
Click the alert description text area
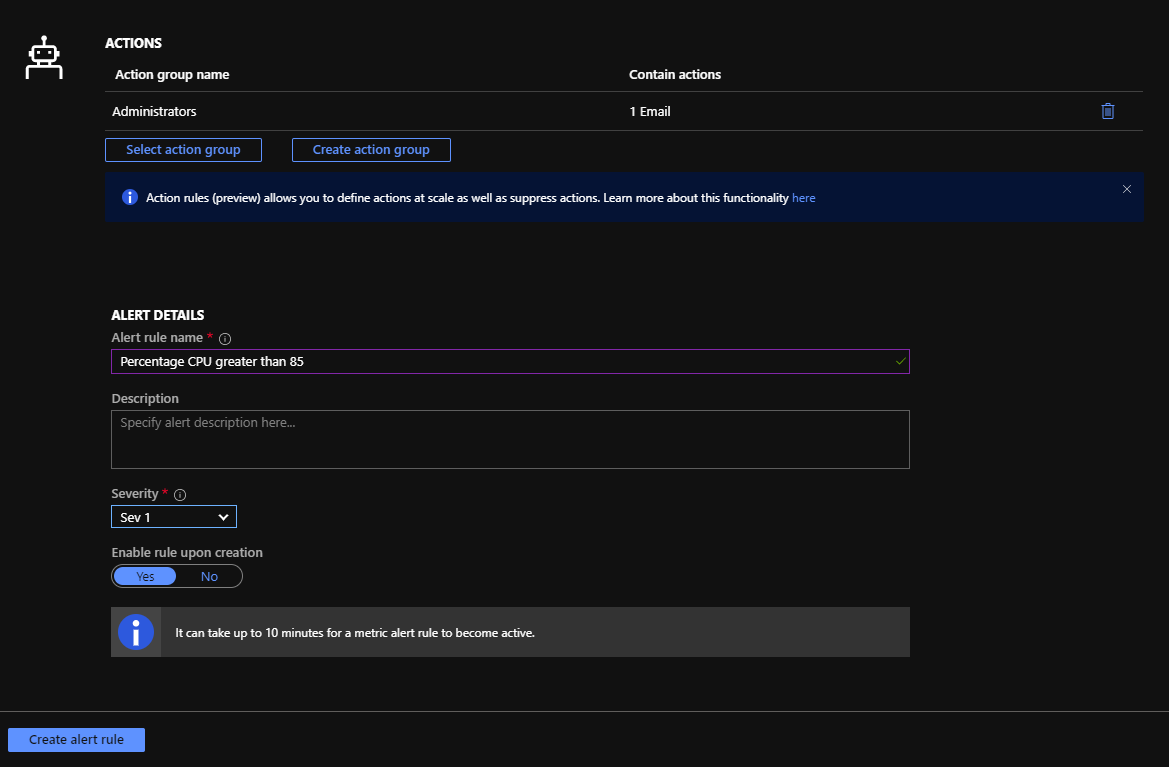[510, 439]
